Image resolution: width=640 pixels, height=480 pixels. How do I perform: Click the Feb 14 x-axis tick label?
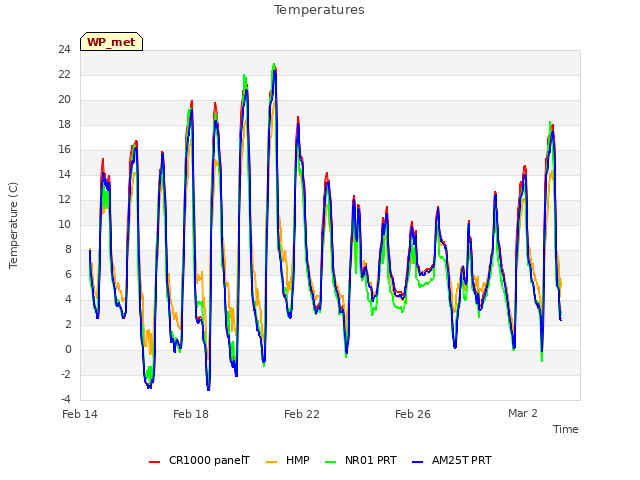click(x=80, y=414)
